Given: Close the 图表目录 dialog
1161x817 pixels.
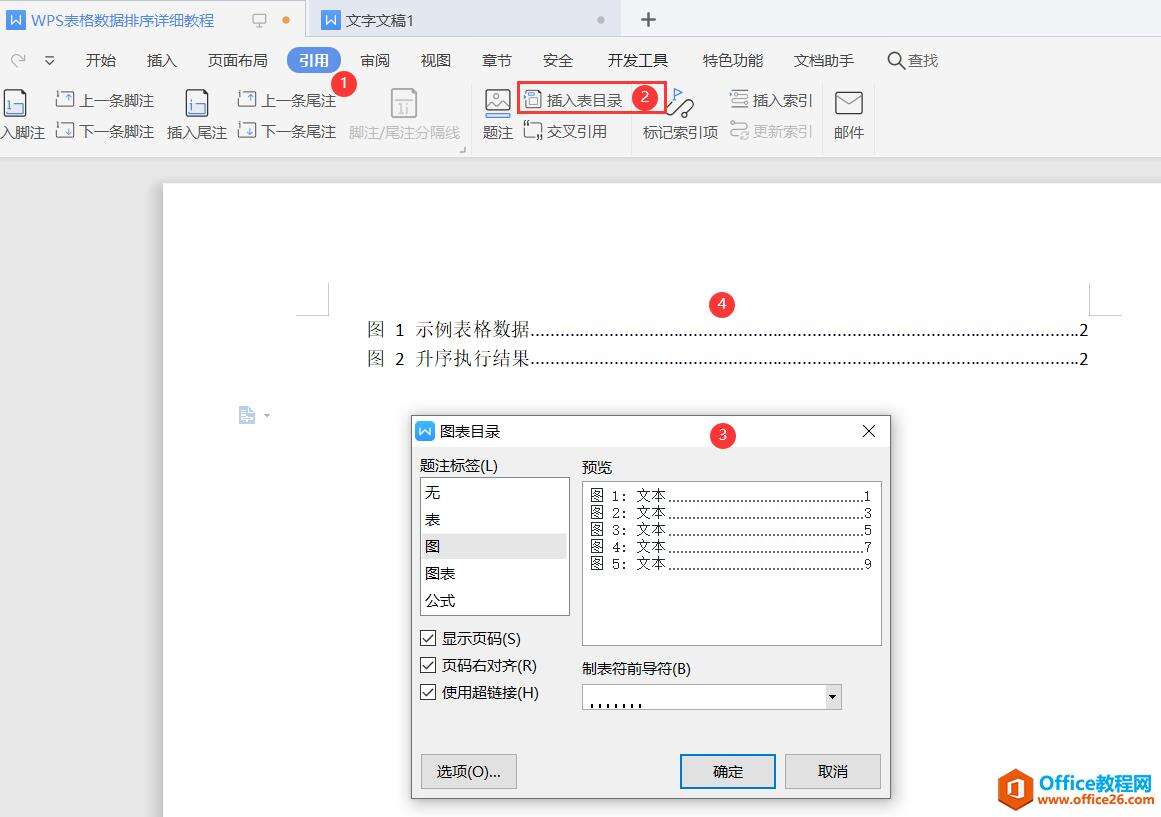Looking at the screenshot, I should point(869,431).
